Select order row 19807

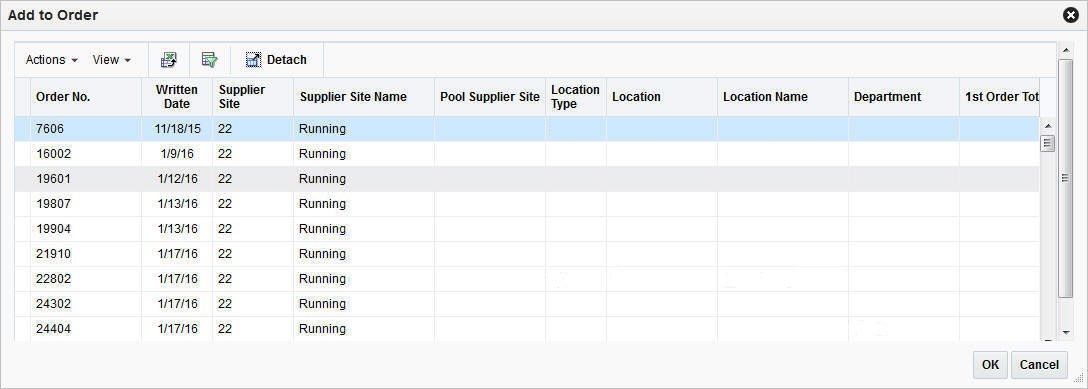pyautogui.click(x=527, y=204)
